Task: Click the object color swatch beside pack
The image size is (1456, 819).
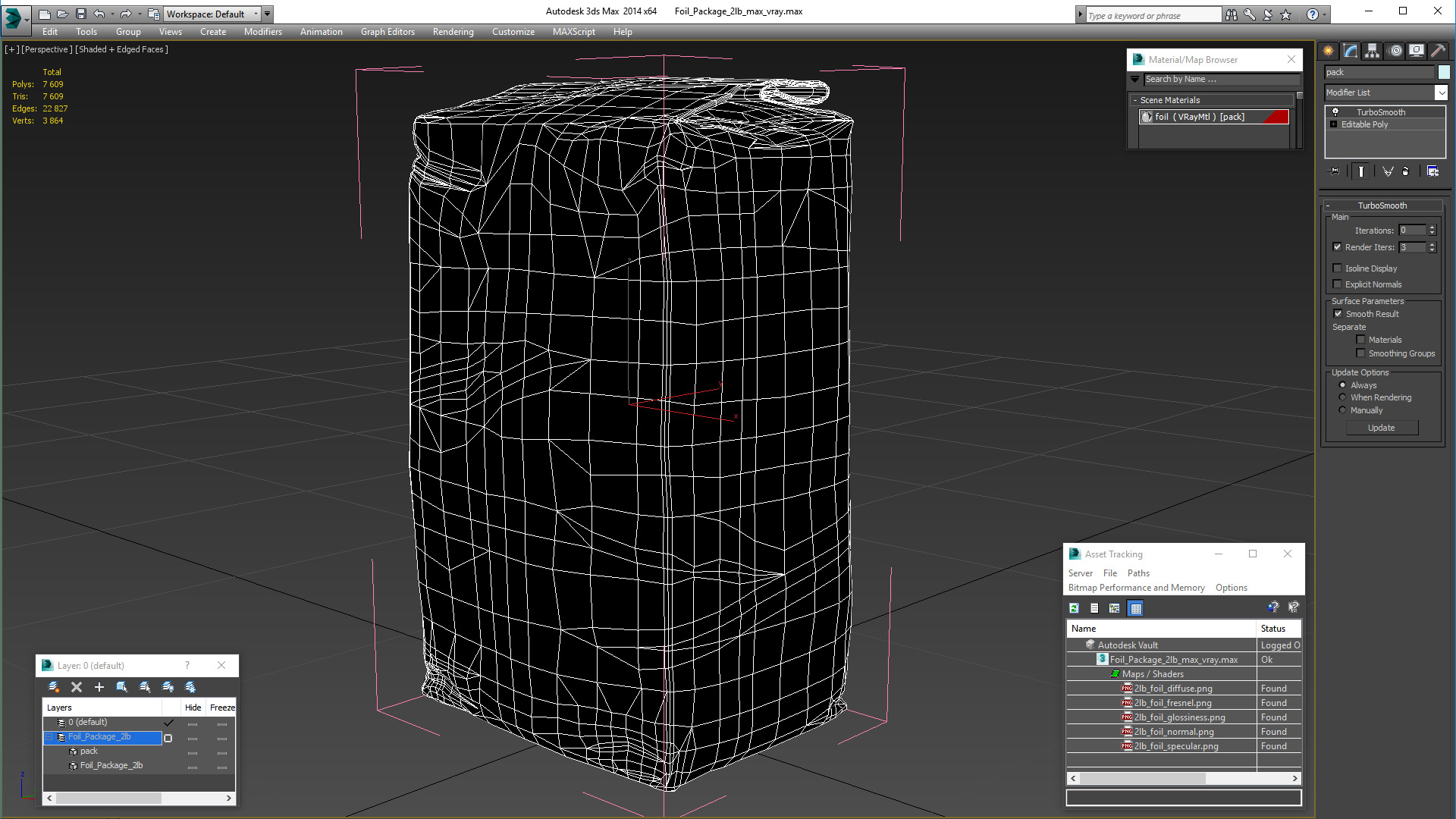Action: pos(1444,72)
